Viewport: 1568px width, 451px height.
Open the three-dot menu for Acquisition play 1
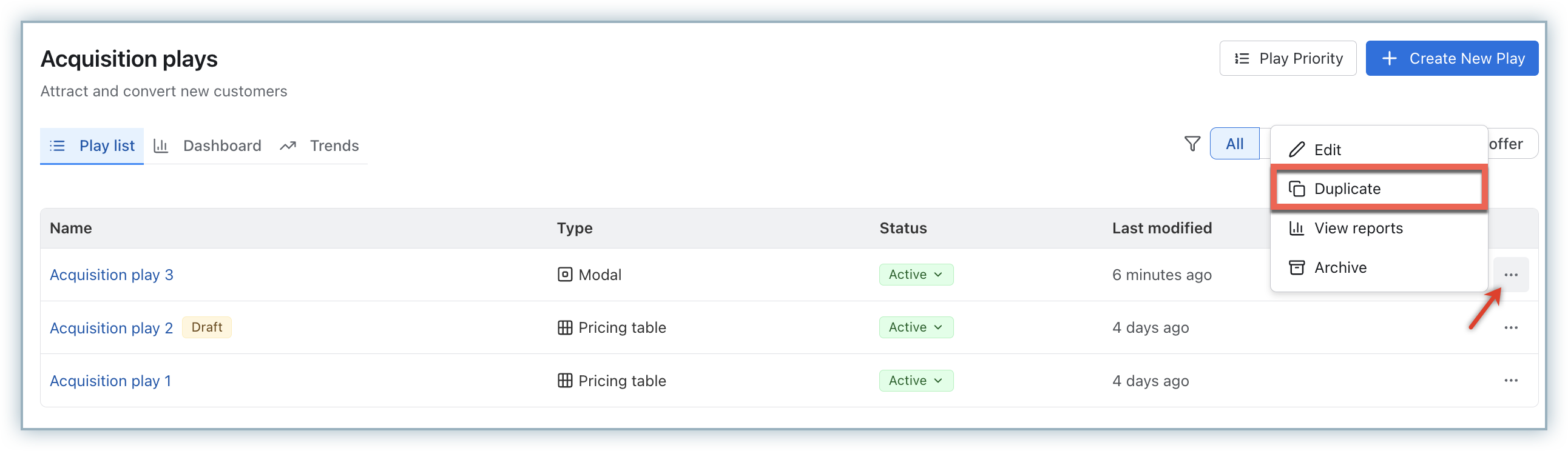coord(1510,381)
